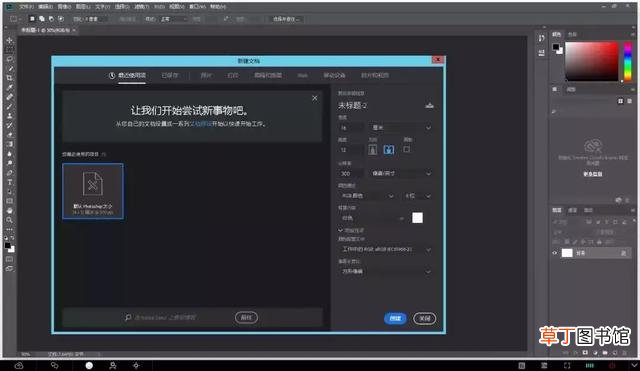Screen dimensions: 640x371
Task: Open the resolution units dropdown (像素/英寸)
Action: coord(400,173)
